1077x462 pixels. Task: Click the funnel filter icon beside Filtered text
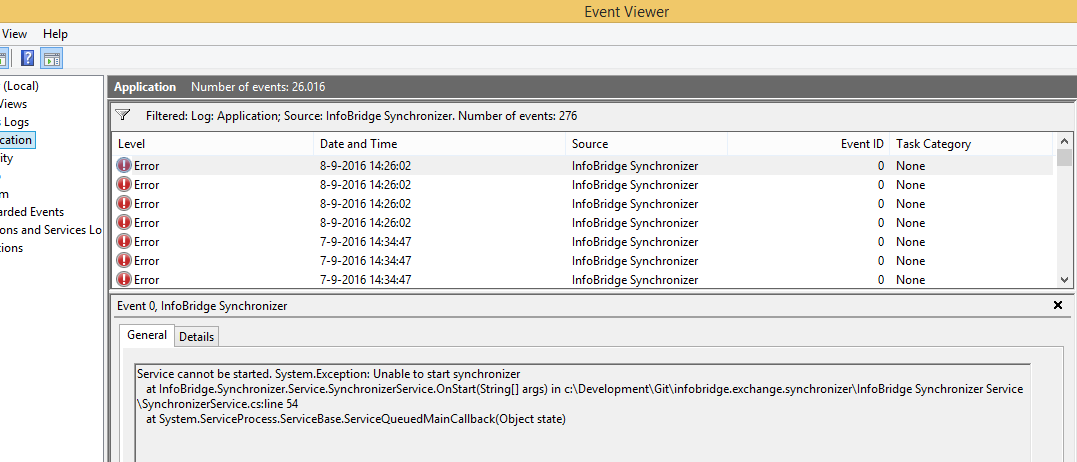(122, 115)
